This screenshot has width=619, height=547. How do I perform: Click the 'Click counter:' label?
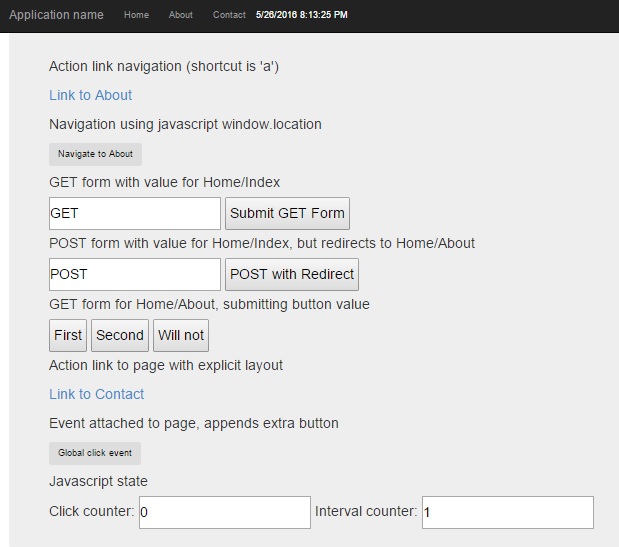(92, 511)
